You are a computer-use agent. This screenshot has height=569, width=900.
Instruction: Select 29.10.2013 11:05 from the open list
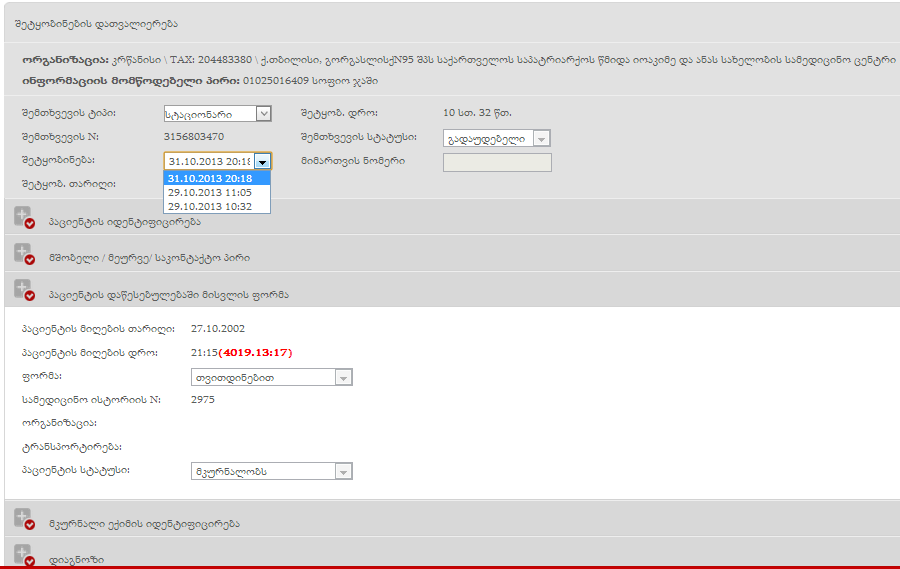tap(216, 192)
